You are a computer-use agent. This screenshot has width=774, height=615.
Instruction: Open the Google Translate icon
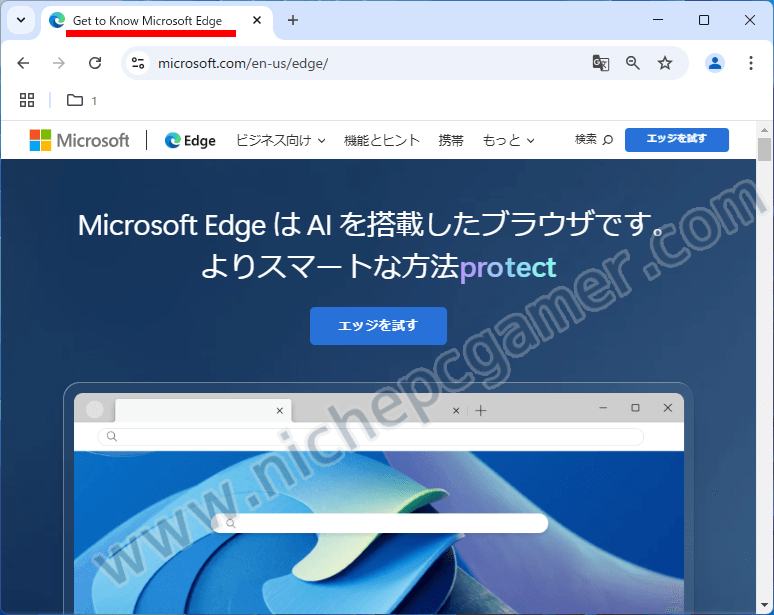point(600,63)
